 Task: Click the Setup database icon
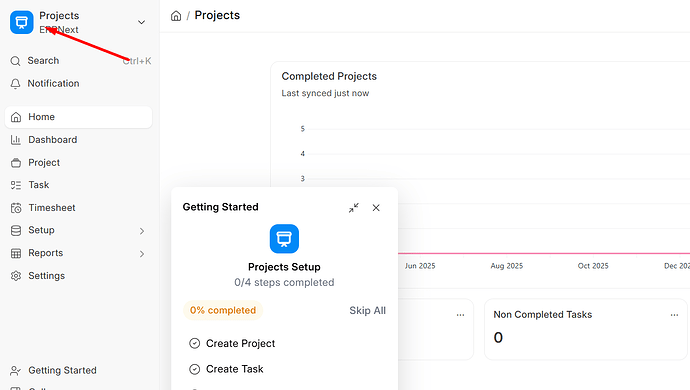click(16, 231)
